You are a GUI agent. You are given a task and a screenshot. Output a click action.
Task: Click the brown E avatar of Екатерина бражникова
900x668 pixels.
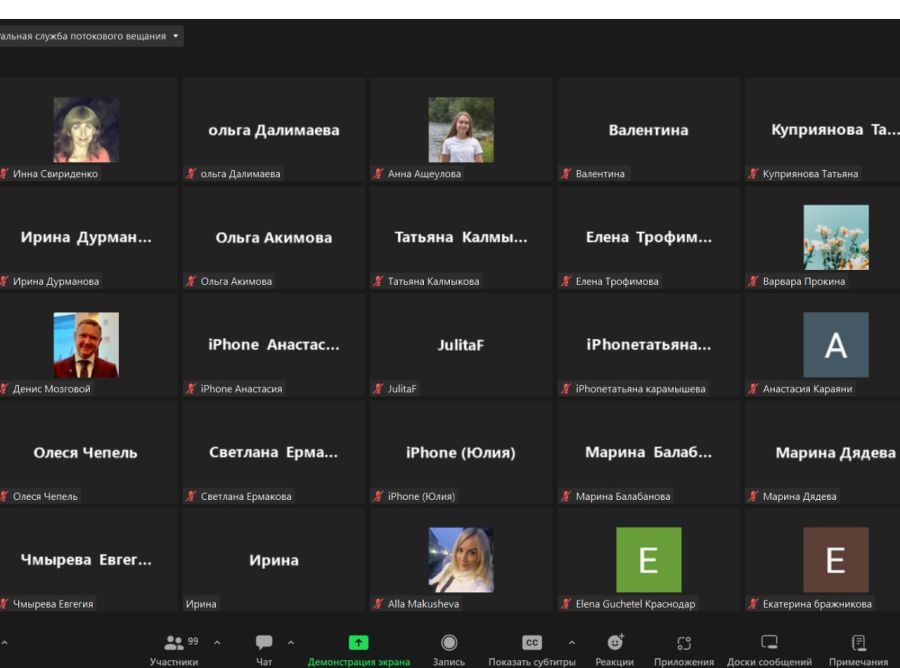point(836,560)
